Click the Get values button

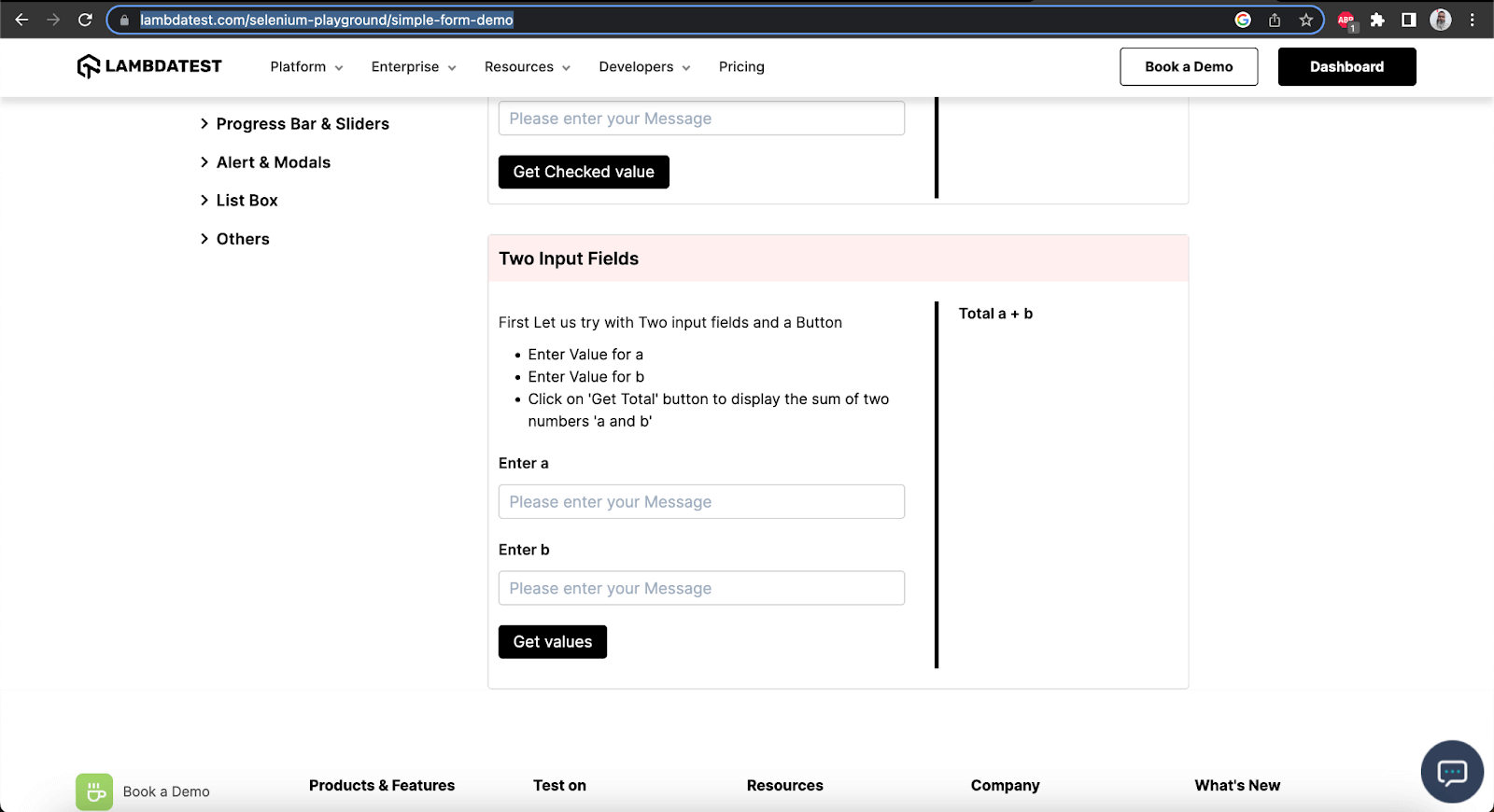(553, 642)
